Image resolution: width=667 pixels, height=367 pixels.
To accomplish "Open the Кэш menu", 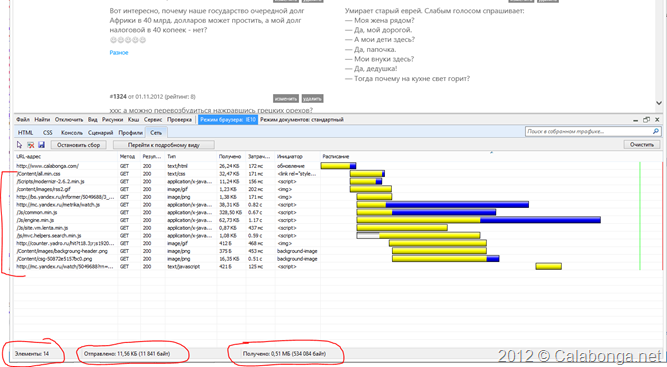I will (134, 120).
